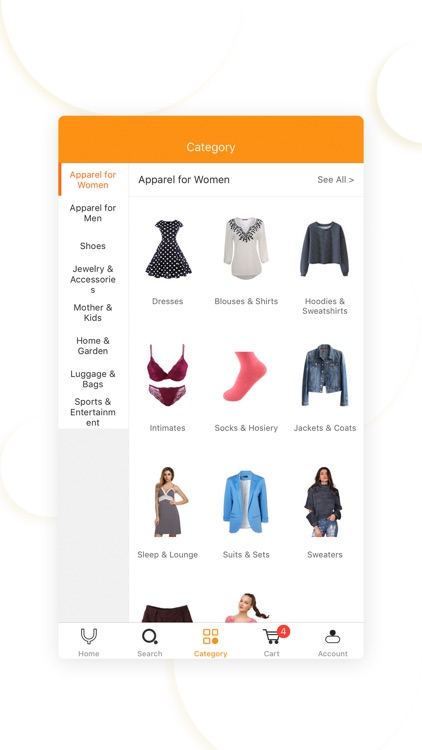Screen dimensions: 422x750
Task: Choose Luggage & Bags category
Action: click(93, 379)
